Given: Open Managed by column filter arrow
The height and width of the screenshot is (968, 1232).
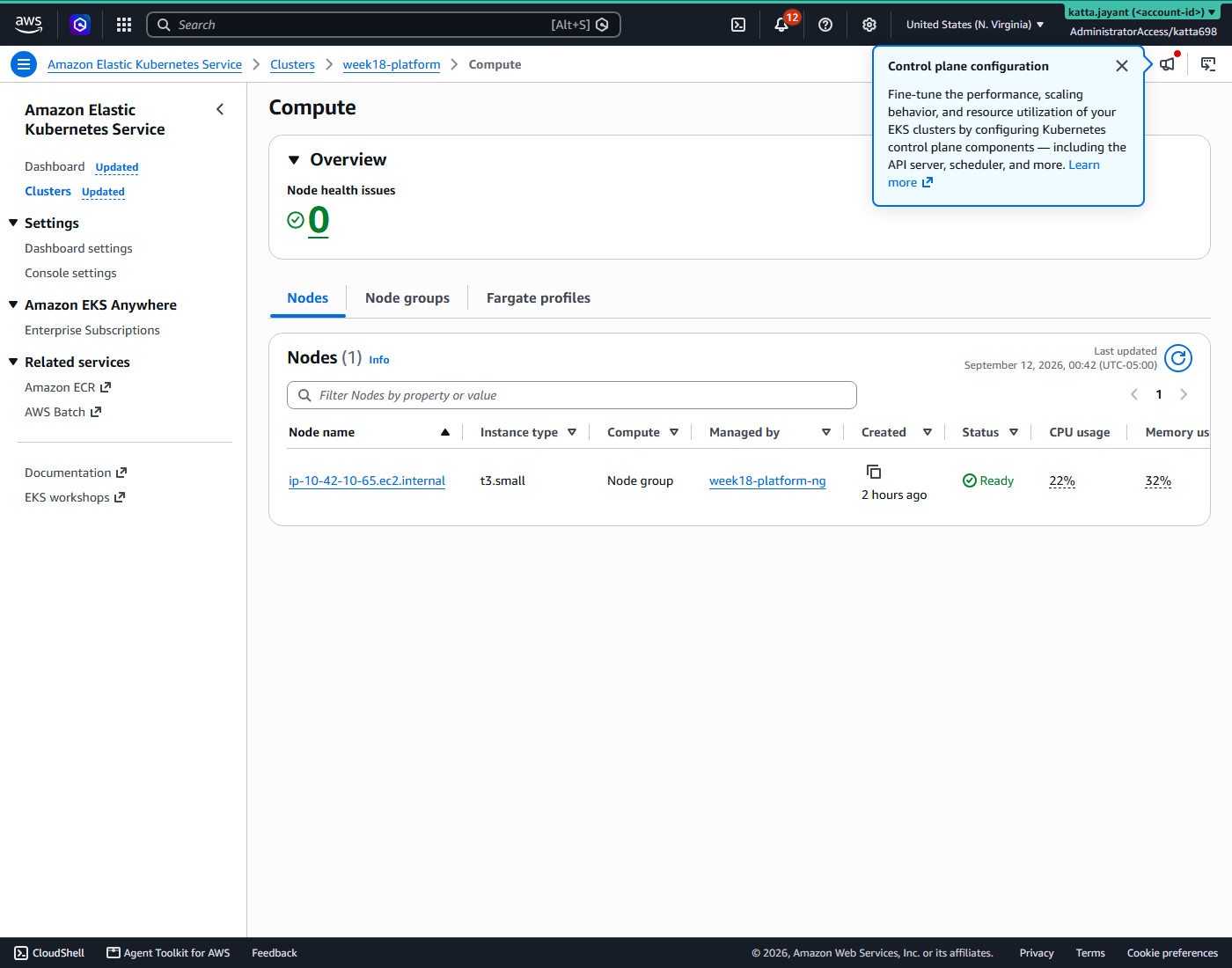Looking at the screenshot, I should [x=826, y=432].
